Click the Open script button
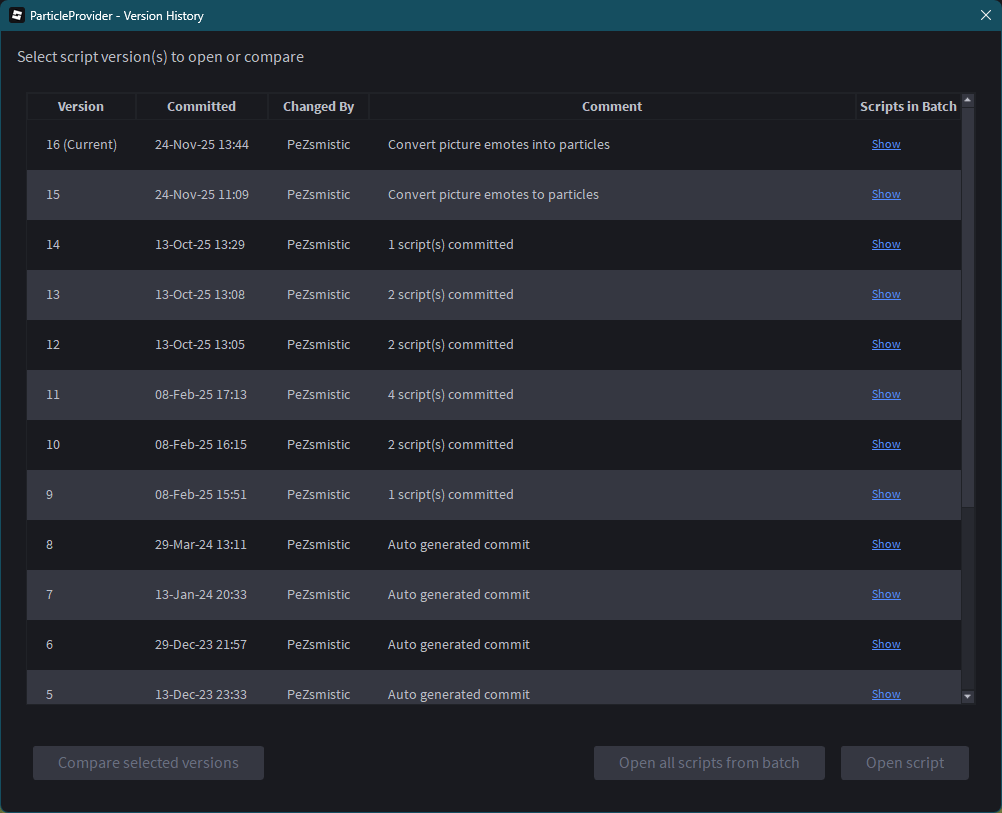 point(905,763)
